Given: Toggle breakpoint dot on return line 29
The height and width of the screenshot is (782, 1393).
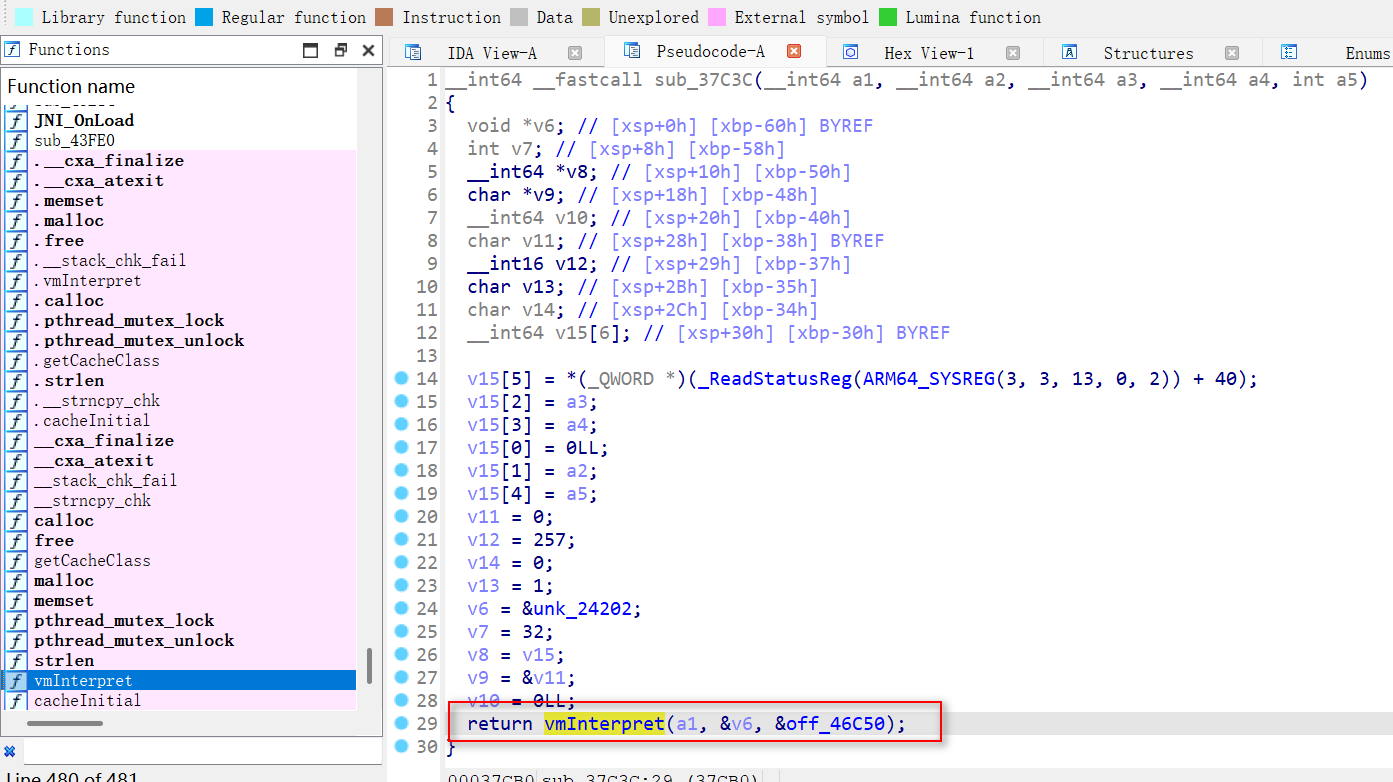Looking at the screenshot, I should tap(401, 723).
